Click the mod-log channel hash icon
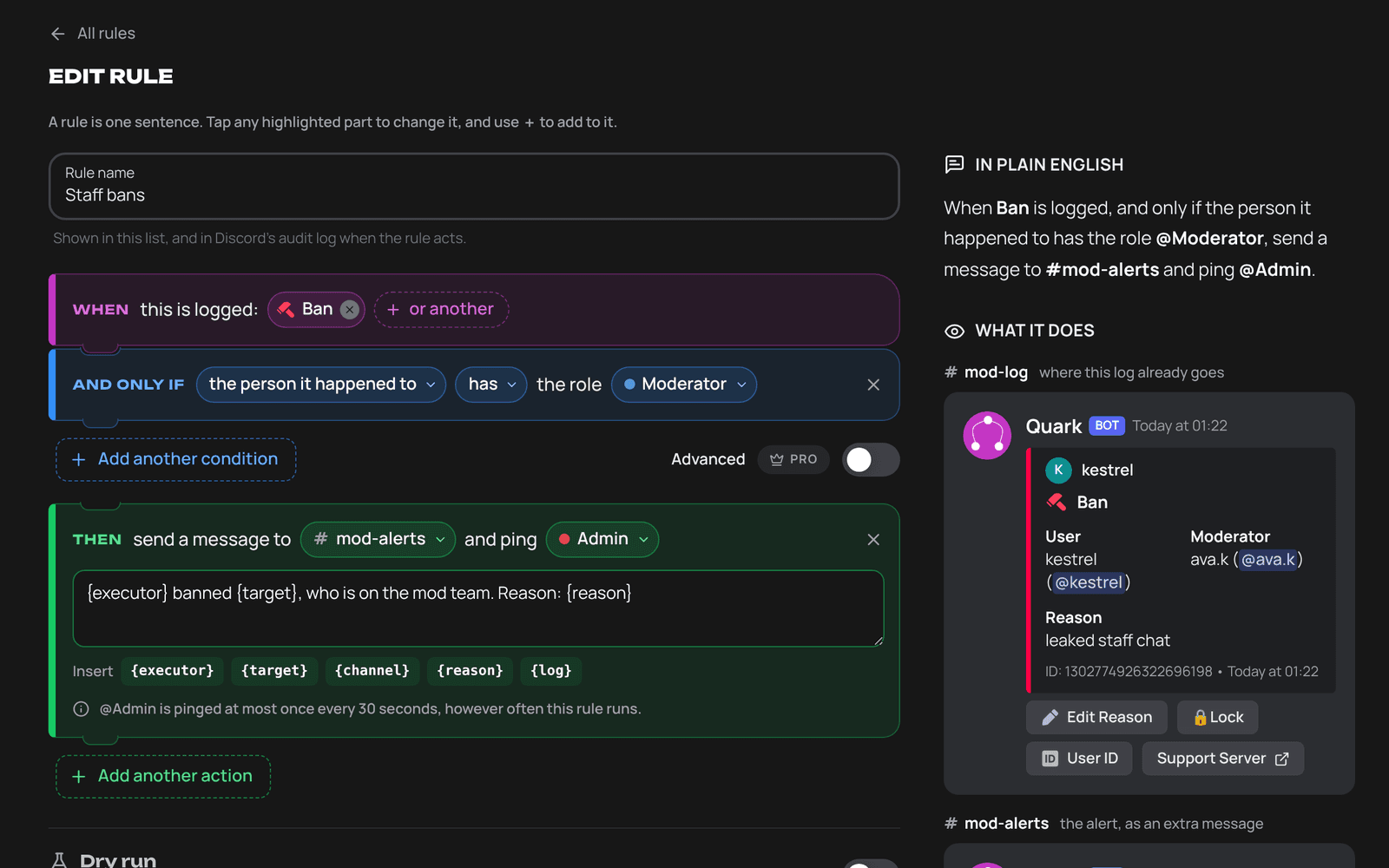The width and height of the screenshot is (1389, 868). click(951, 372)
